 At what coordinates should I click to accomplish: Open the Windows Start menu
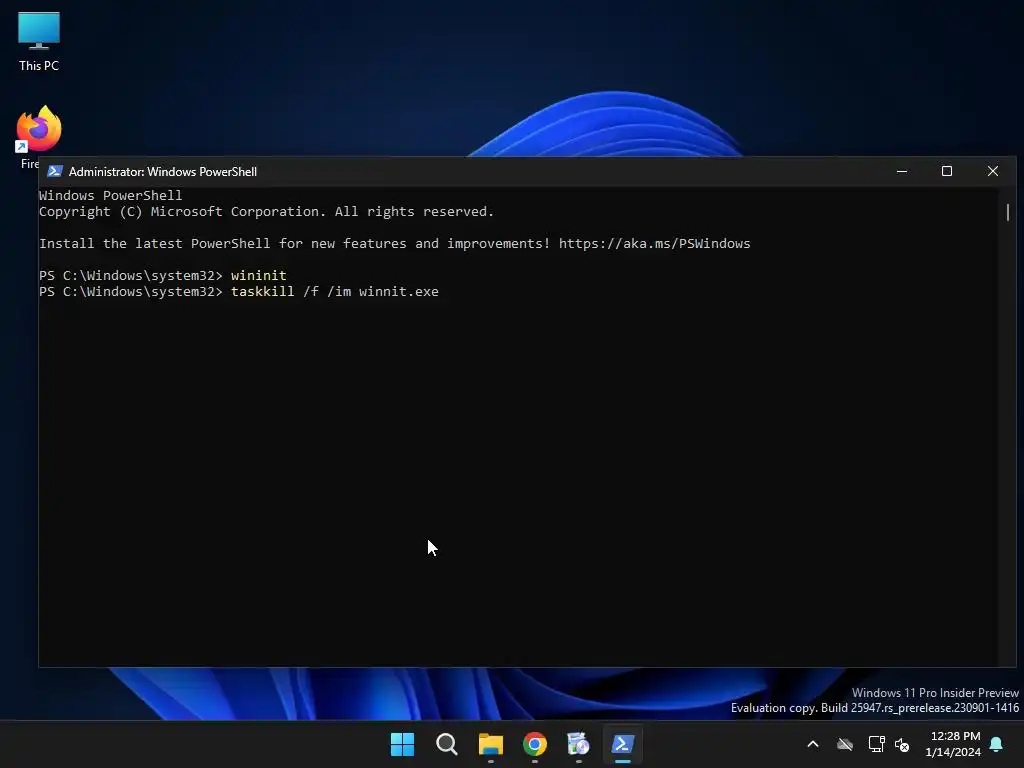[402, 744]
